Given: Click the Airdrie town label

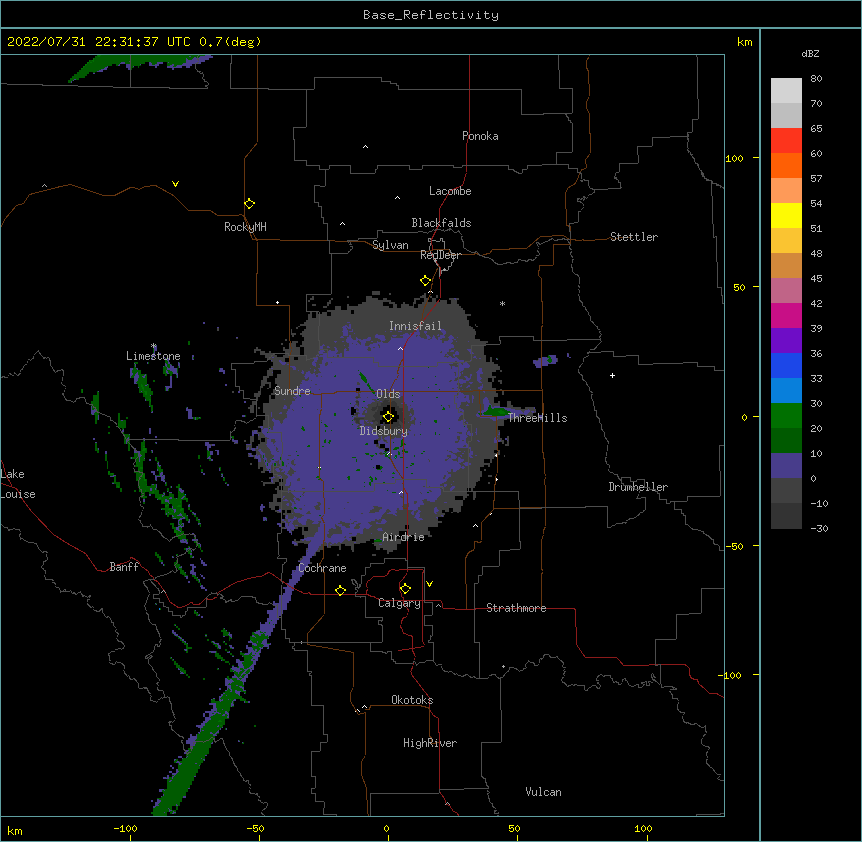Looking at the screenshot, I should tap(403, 537).
